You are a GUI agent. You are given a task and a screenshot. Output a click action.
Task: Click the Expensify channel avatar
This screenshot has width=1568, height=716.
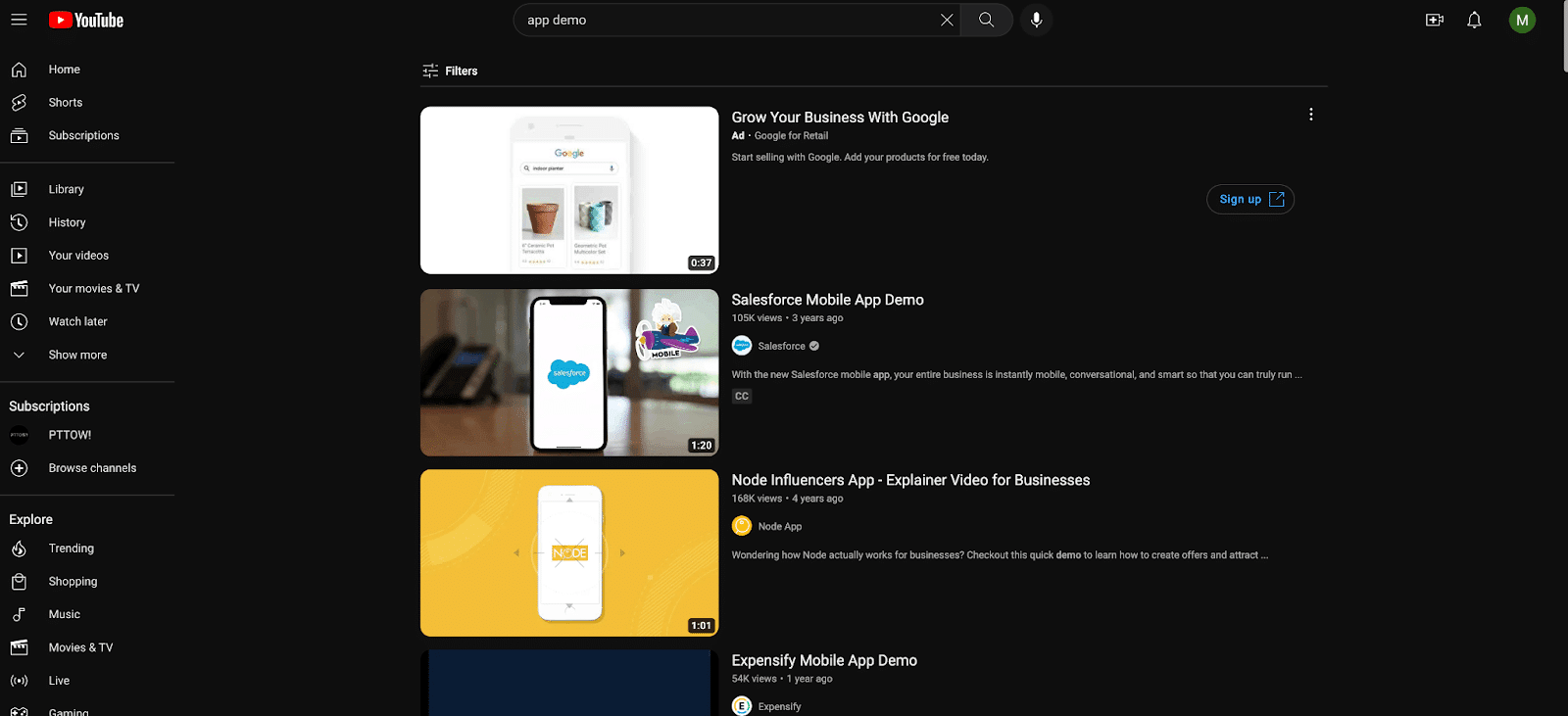pyautogui.click(x=742, y=706)
